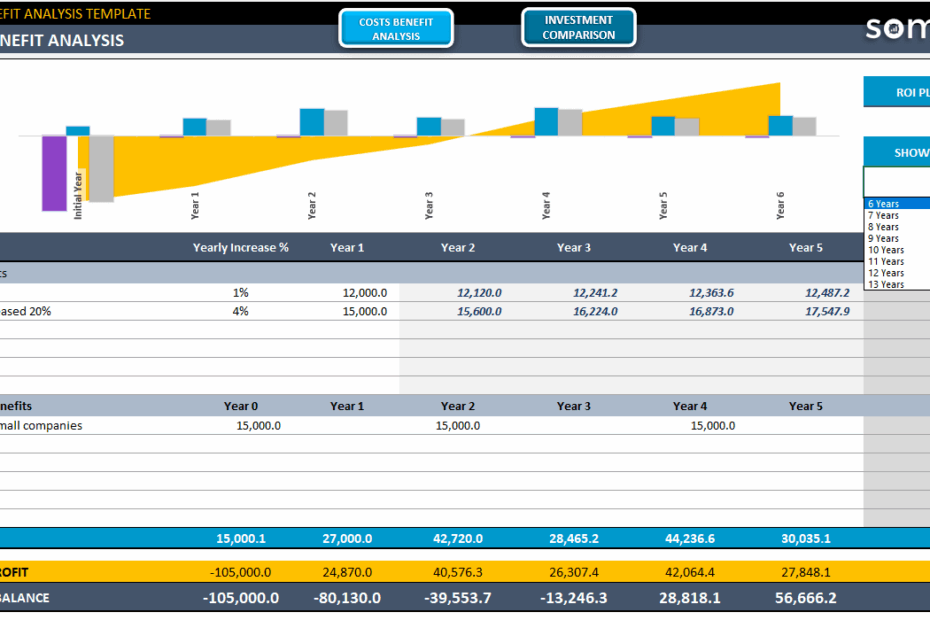930x620 pixels.
Task: Open the Investment Comparison view
Action: [x=578, y=28]
